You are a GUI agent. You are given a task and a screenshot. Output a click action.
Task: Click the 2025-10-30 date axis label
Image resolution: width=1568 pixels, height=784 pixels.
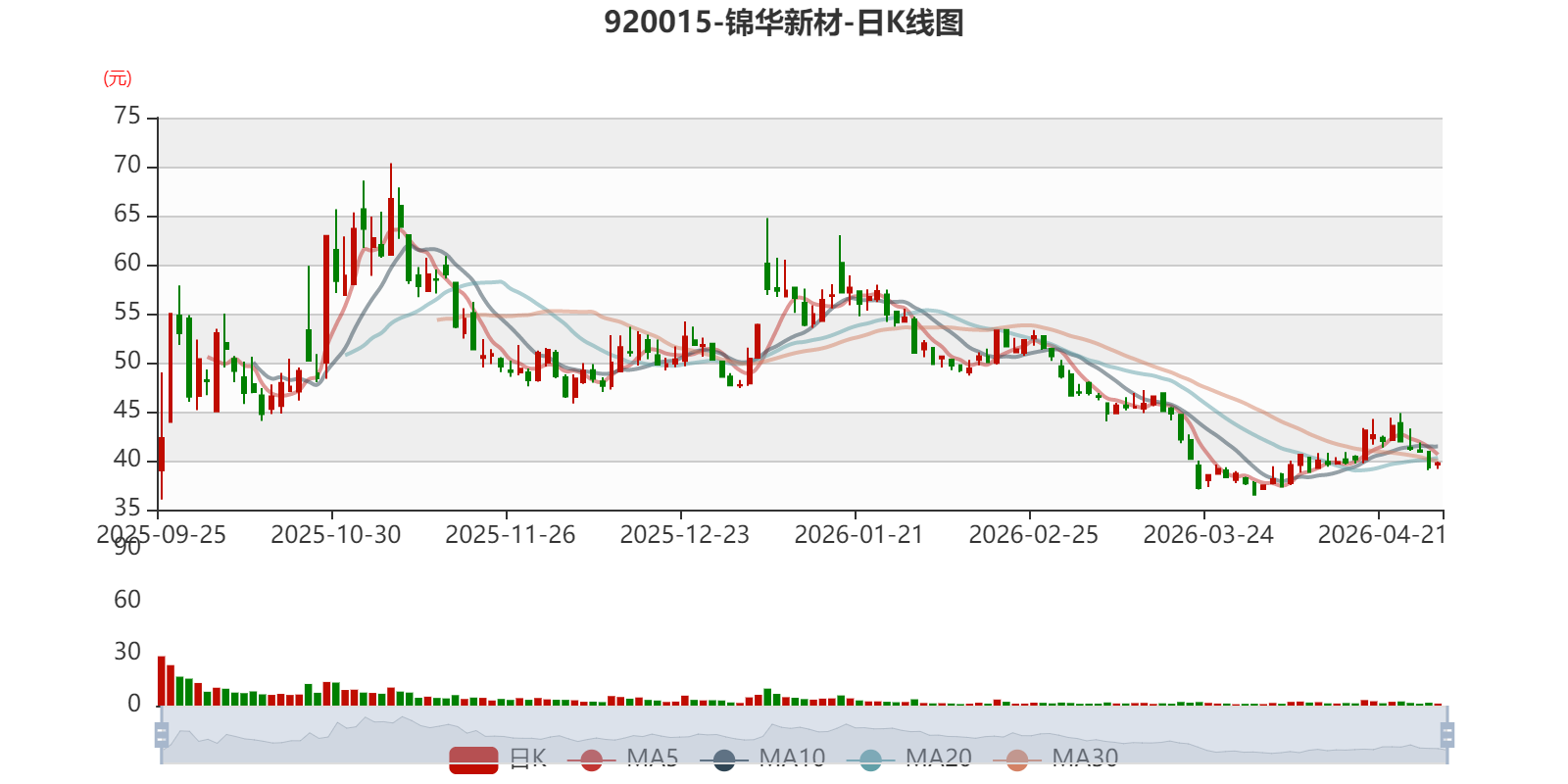point(335,535)
